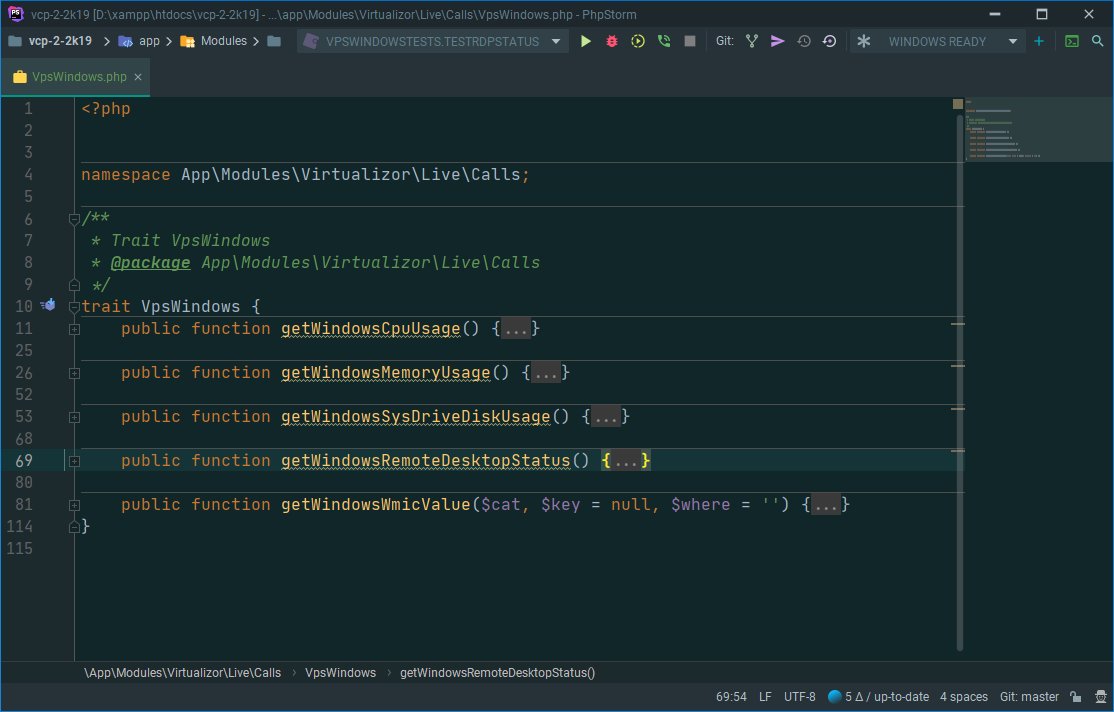The image size is (1114, 712).
Task: Click the collapsed {...} placeholder of getWindowsCpuUsage
Action: pos(516,329)
